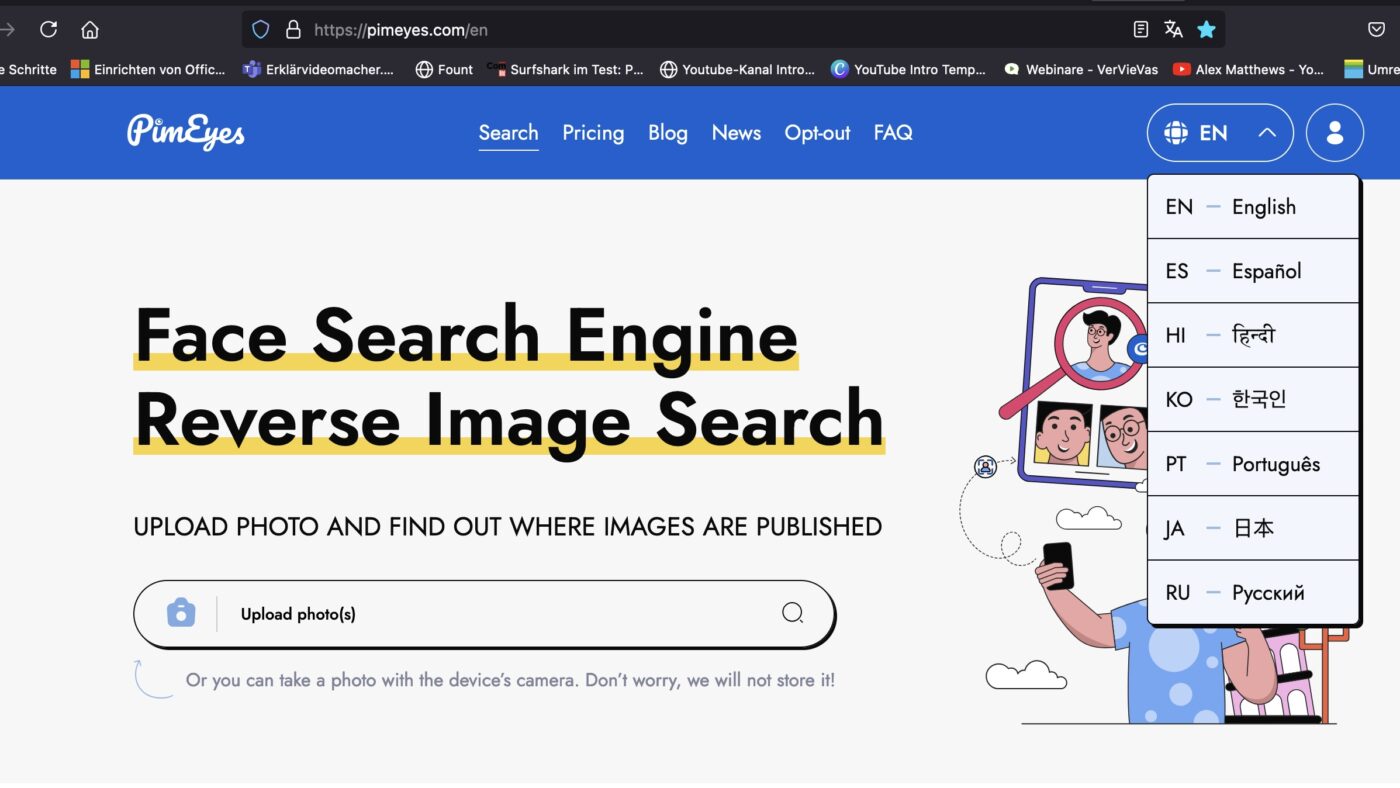
Task: Open the Youtube-Kanal Intro bookmark
Action: pyautogui.click(x=738, y=69)
